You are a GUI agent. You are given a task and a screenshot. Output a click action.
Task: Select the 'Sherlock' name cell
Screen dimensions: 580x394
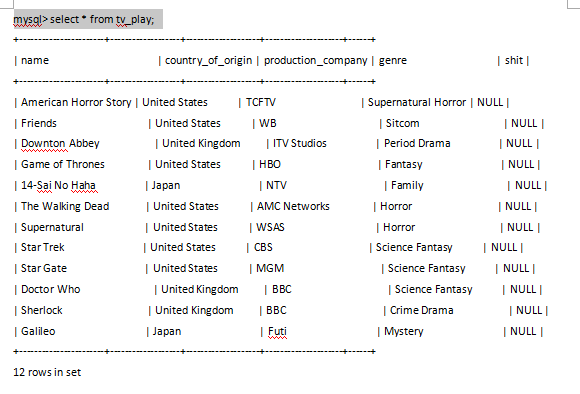pyautogui.click(x=42, y=310)
